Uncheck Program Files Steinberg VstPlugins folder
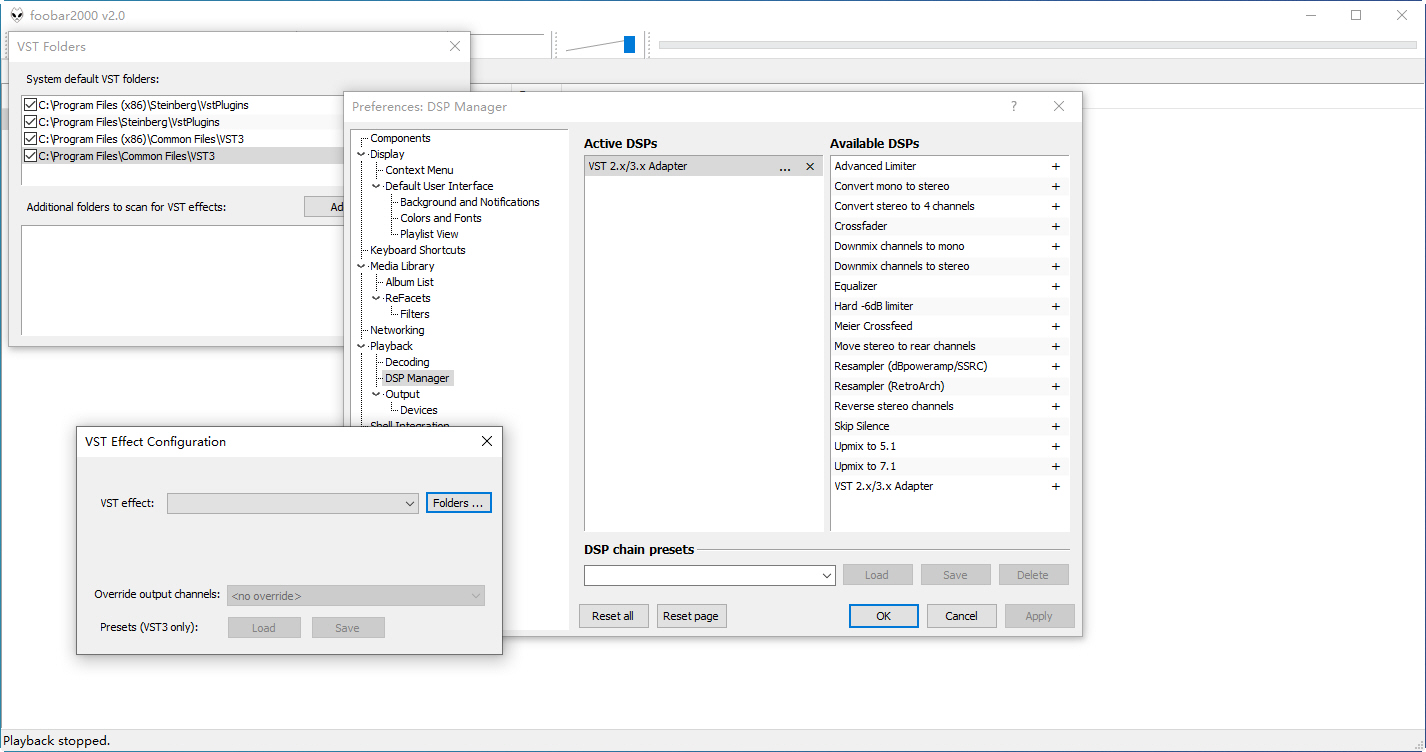The image size is (1426, 752). (x=30, y=122)
